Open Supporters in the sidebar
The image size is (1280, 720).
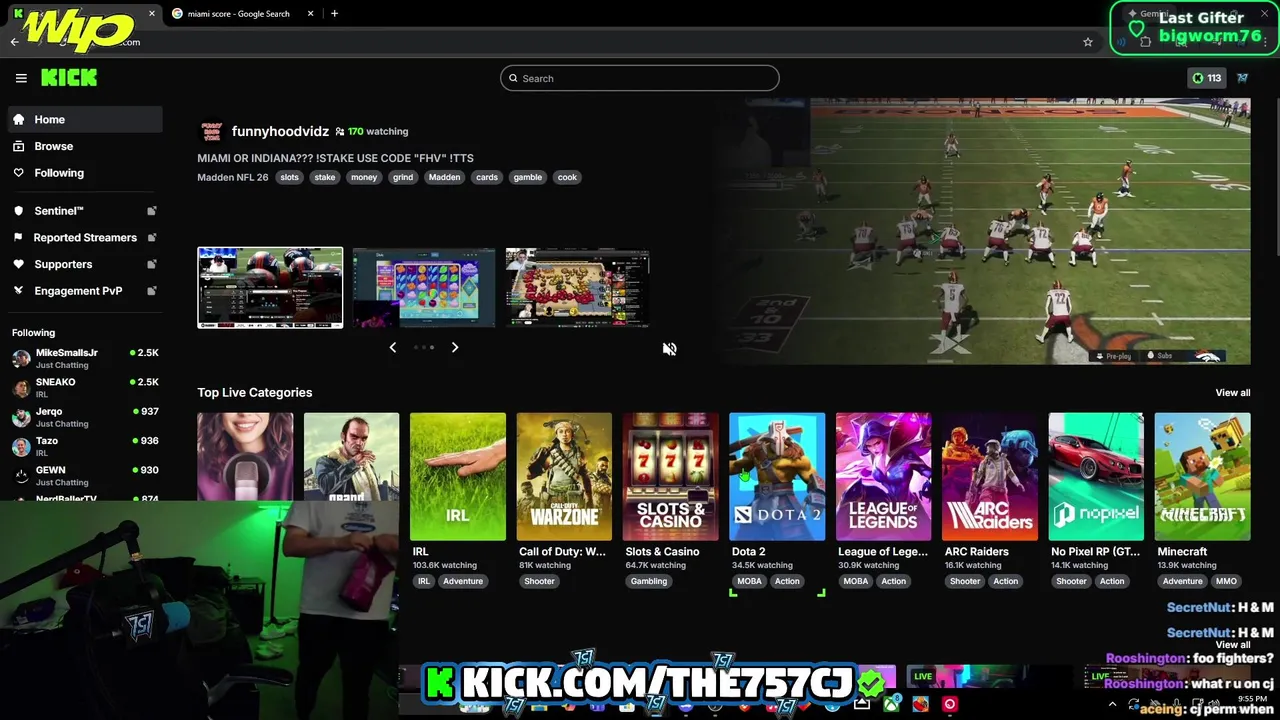point(85,264)
